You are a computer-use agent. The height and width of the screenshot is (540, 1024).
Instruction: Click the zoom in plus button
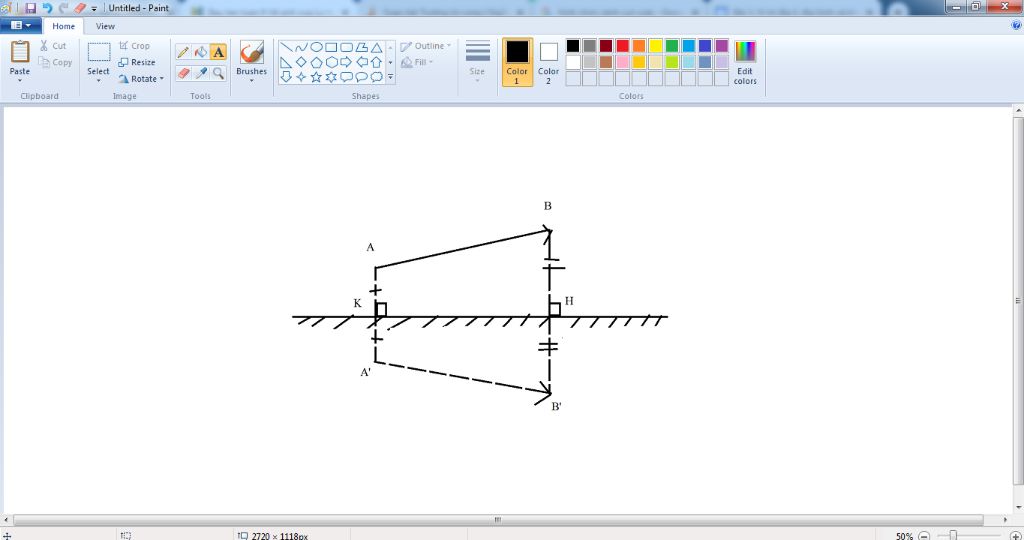coord(1015,536)
